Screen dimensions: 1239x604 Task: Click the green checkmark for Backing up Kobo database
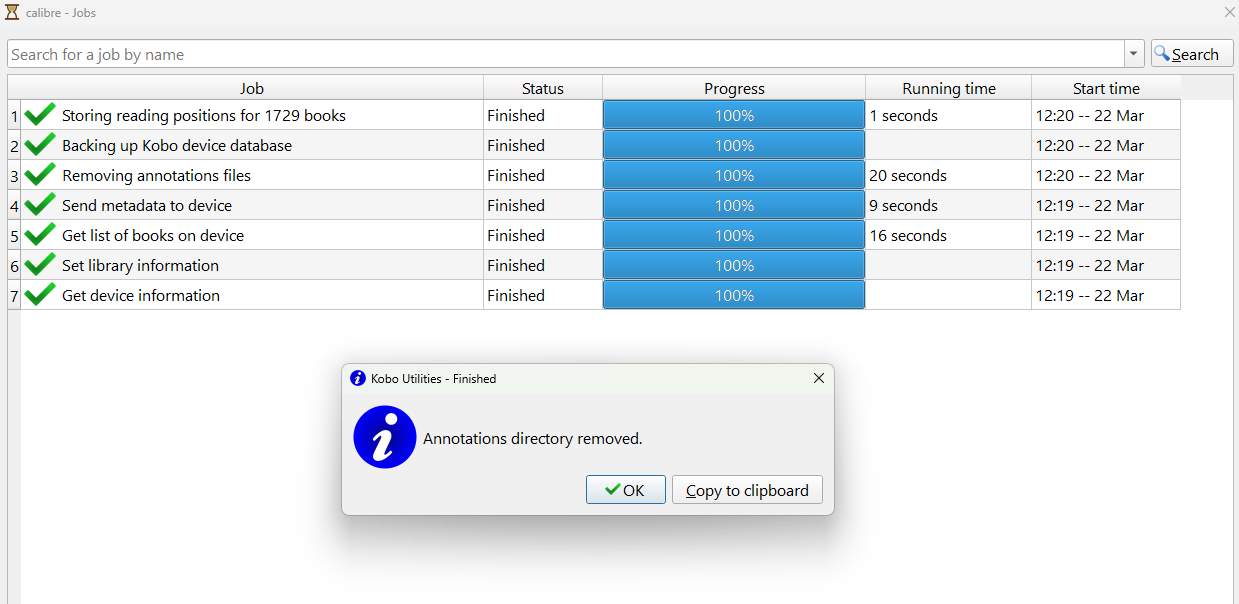[x=40, y=145]
